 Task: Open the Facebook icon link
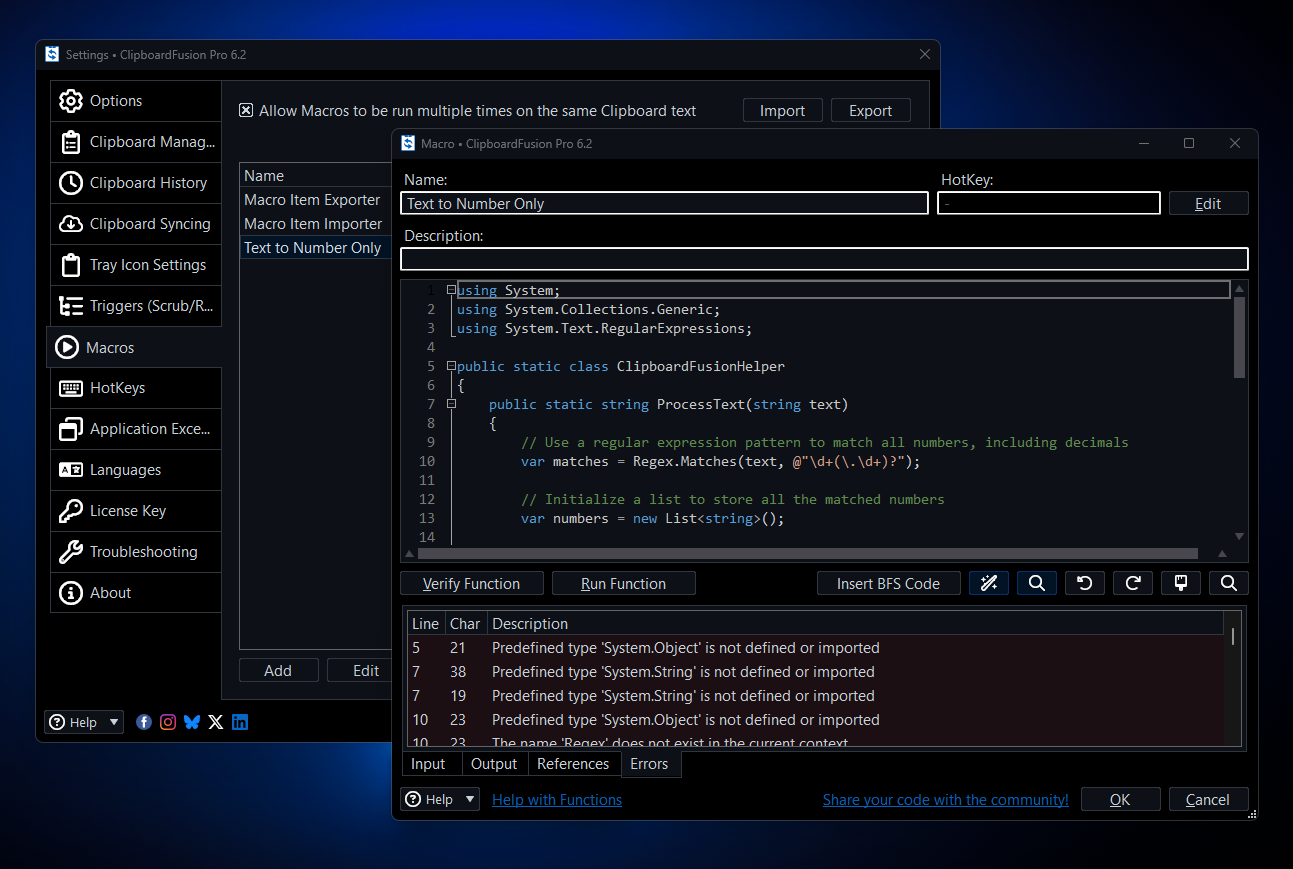[x=144, y=722]
